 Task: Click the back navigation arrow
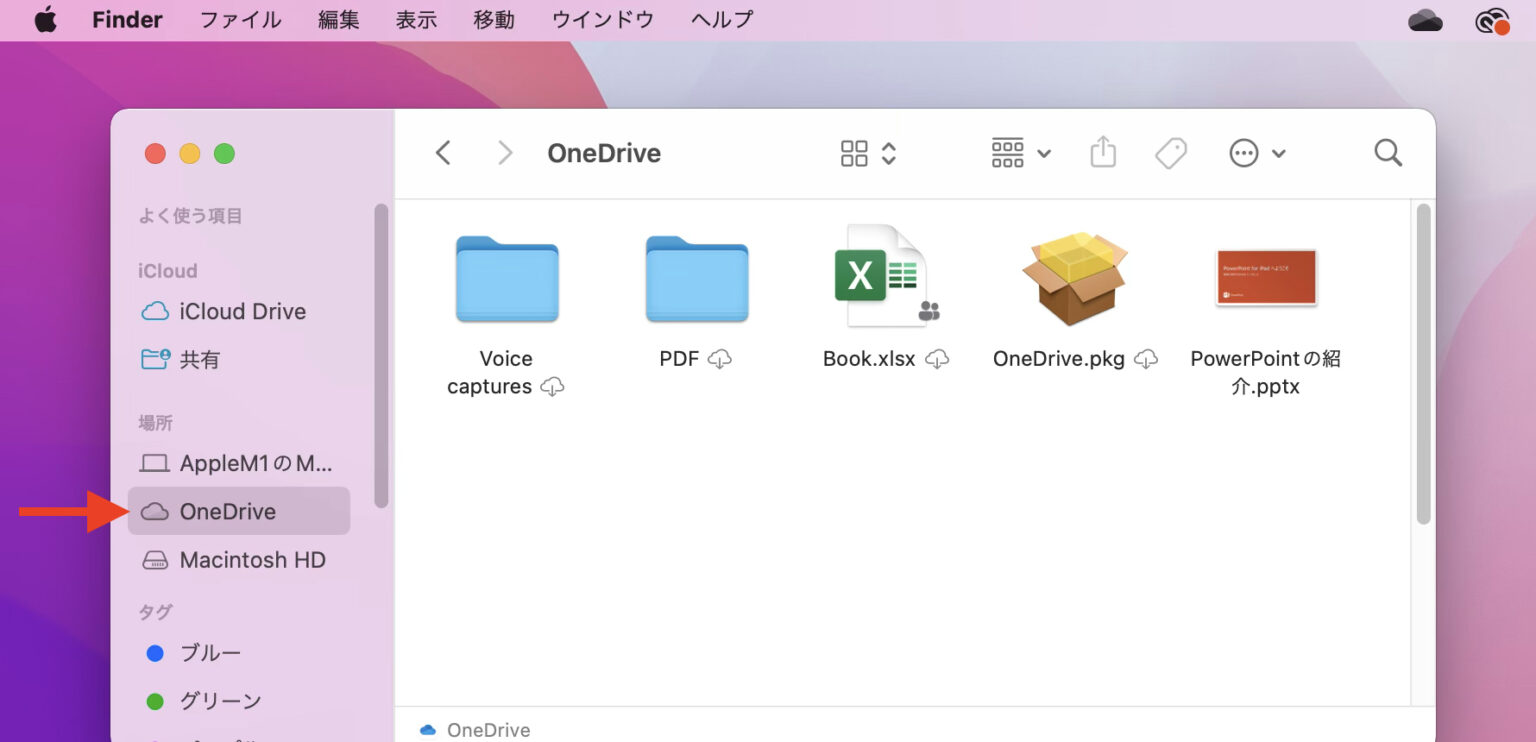coord(443,152)
